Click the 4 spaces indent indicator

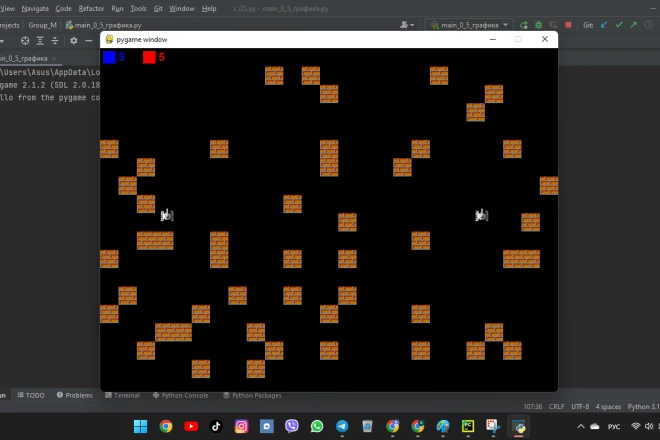pyautogui.click(x=608, y=407)
